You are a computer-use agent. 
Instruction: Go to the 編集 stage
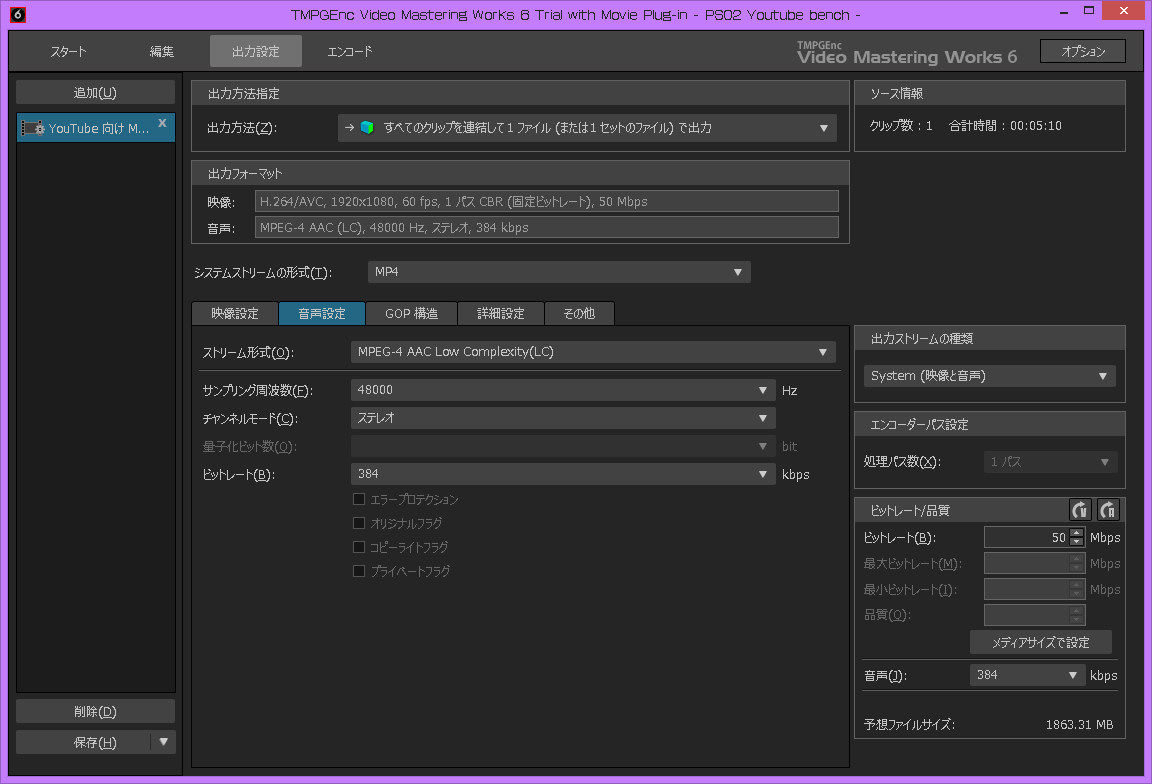coord(162,51)
